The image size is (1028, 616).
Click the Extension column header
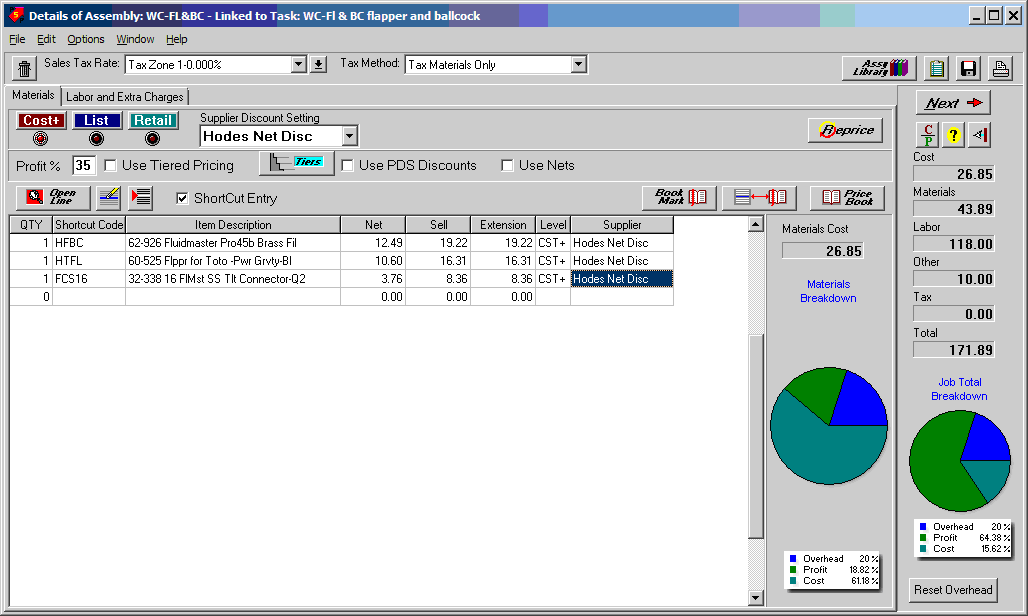pos(503,225)
